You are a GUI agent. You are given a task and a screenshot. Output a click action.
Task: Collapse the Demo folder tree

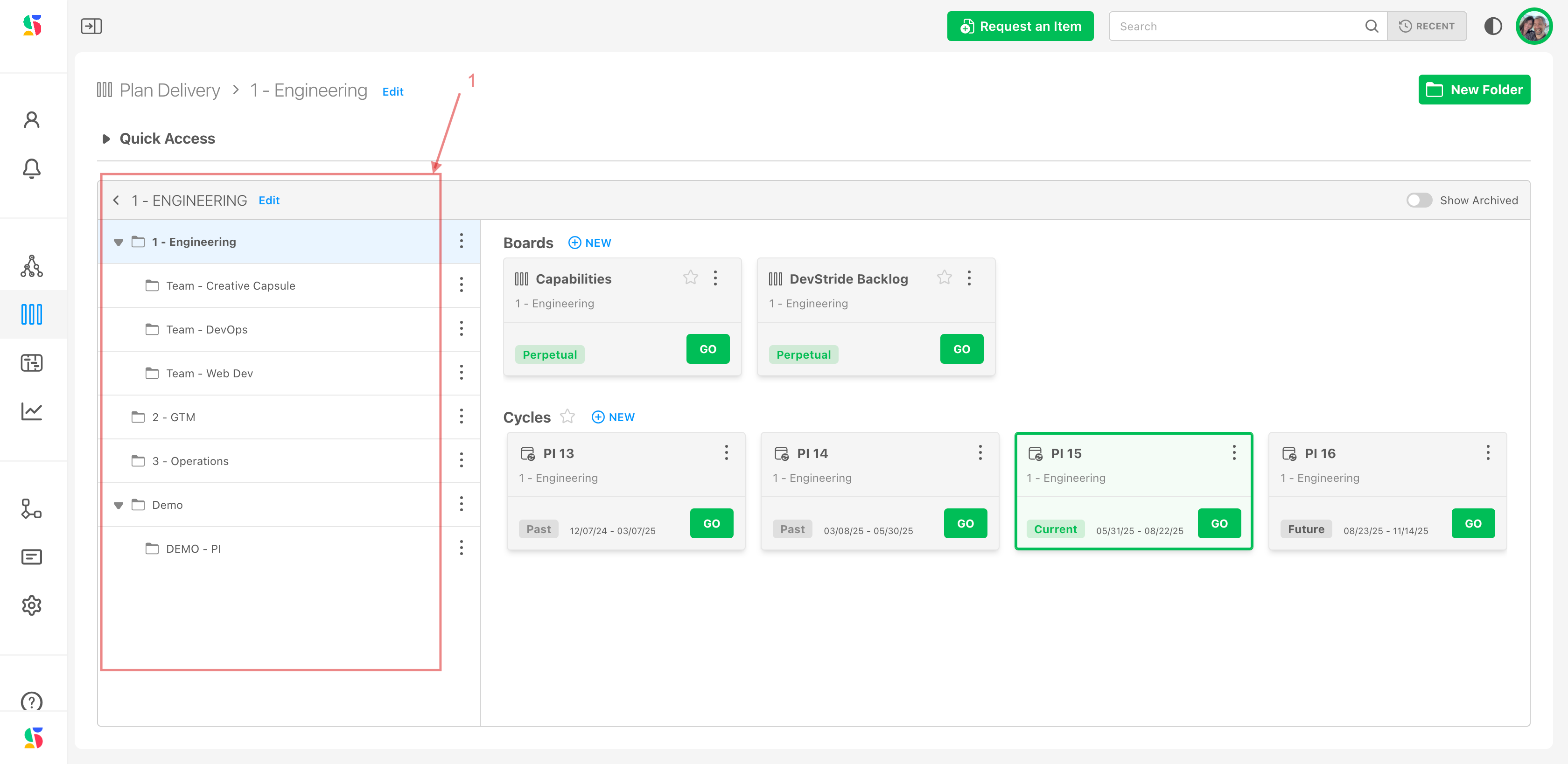coord(119,506)
